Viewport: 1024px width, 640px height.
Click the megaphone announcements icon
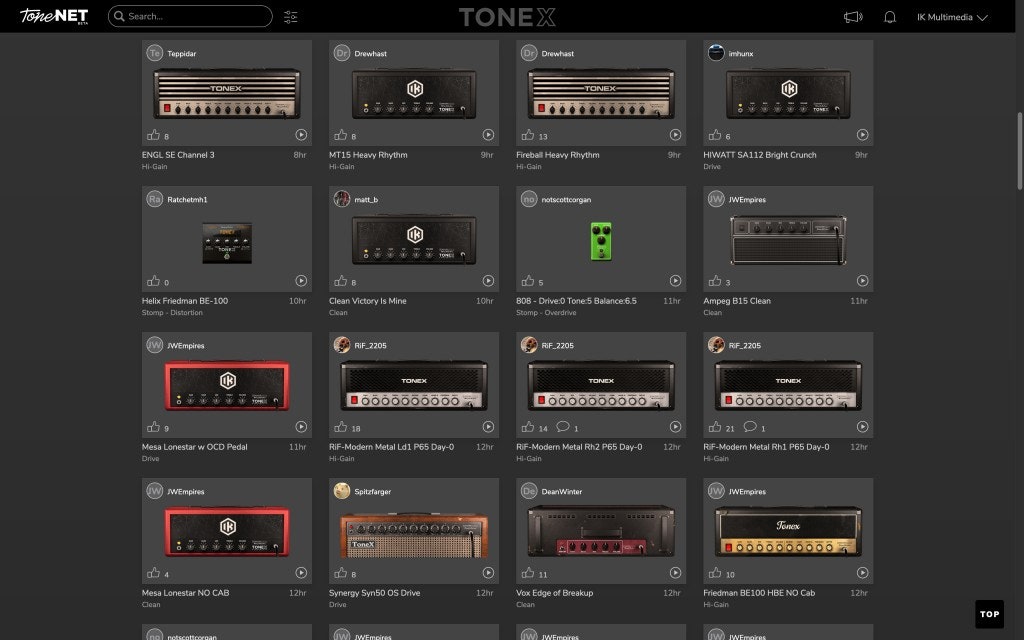coord(853,17)
